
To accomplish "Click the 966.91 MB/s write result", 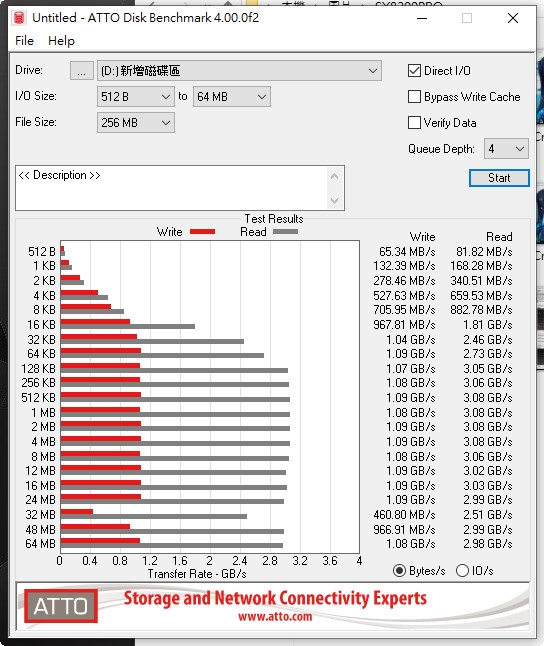I will point(404,529).
